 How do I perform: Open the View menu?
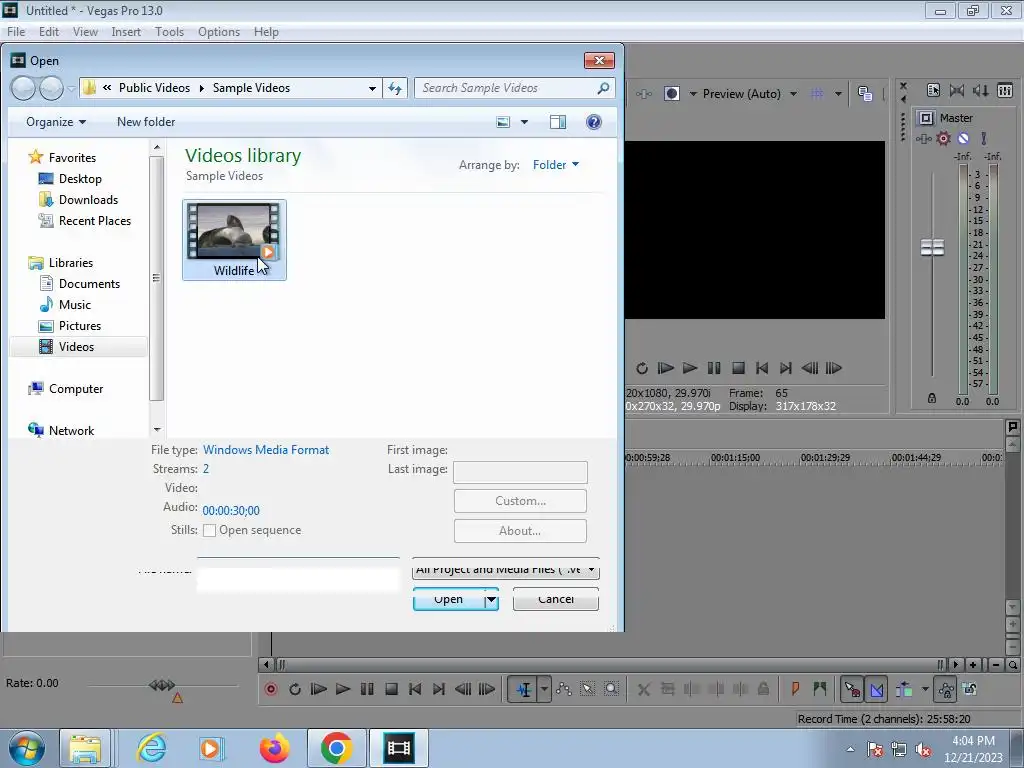pos(85,31)
